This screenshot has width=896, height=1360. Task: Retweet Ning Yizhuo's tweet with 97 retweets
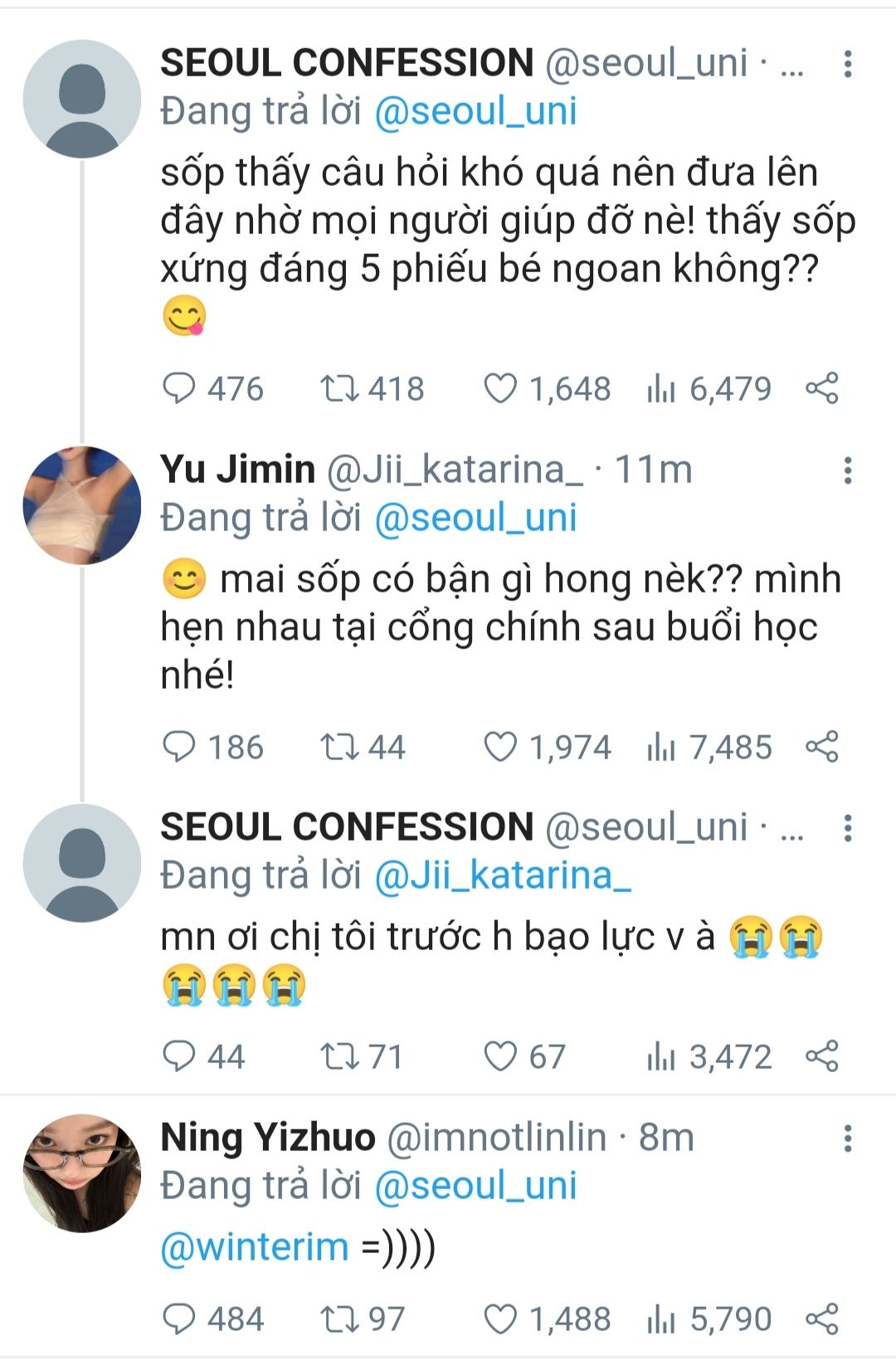[338, 1319]
